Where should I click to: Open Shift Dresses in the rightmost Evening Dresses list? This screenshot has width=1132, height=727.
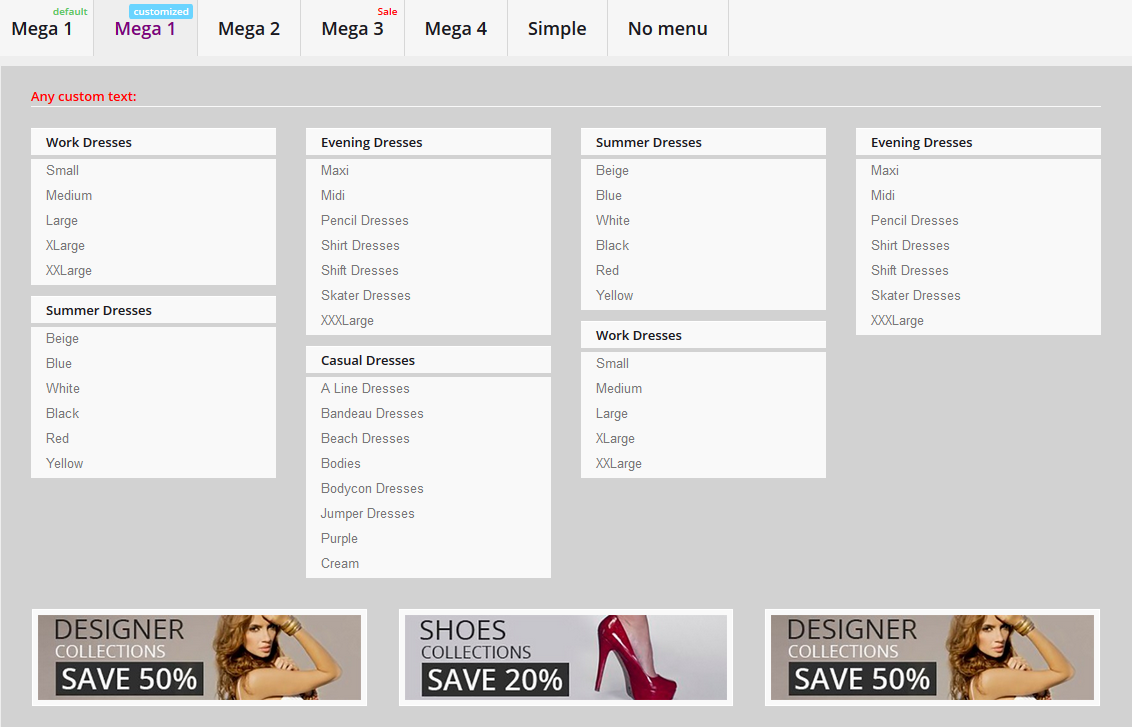[910, 271]
